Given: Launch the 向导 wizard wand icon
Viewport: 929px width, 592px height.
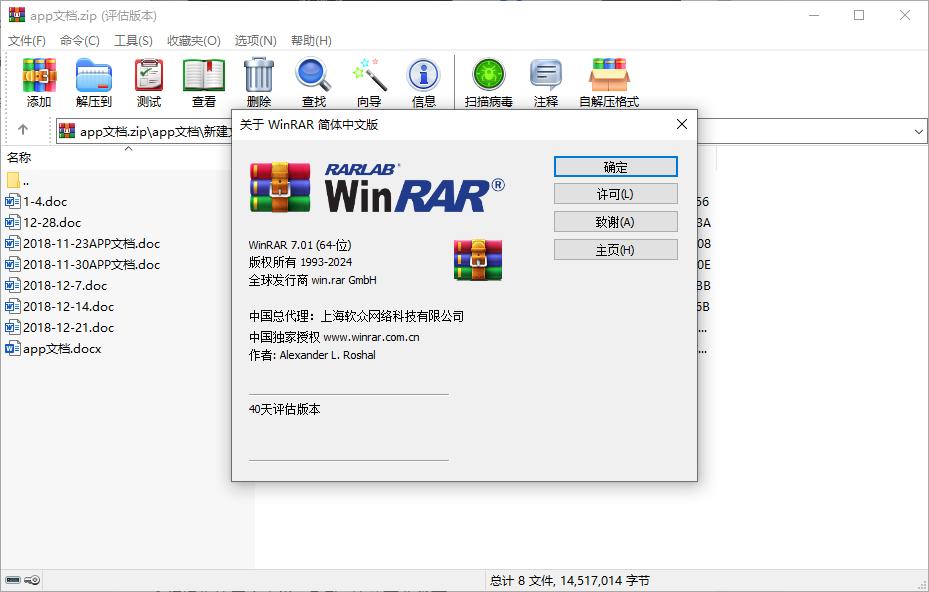Looking at the screenshot, I should (369, 75).
